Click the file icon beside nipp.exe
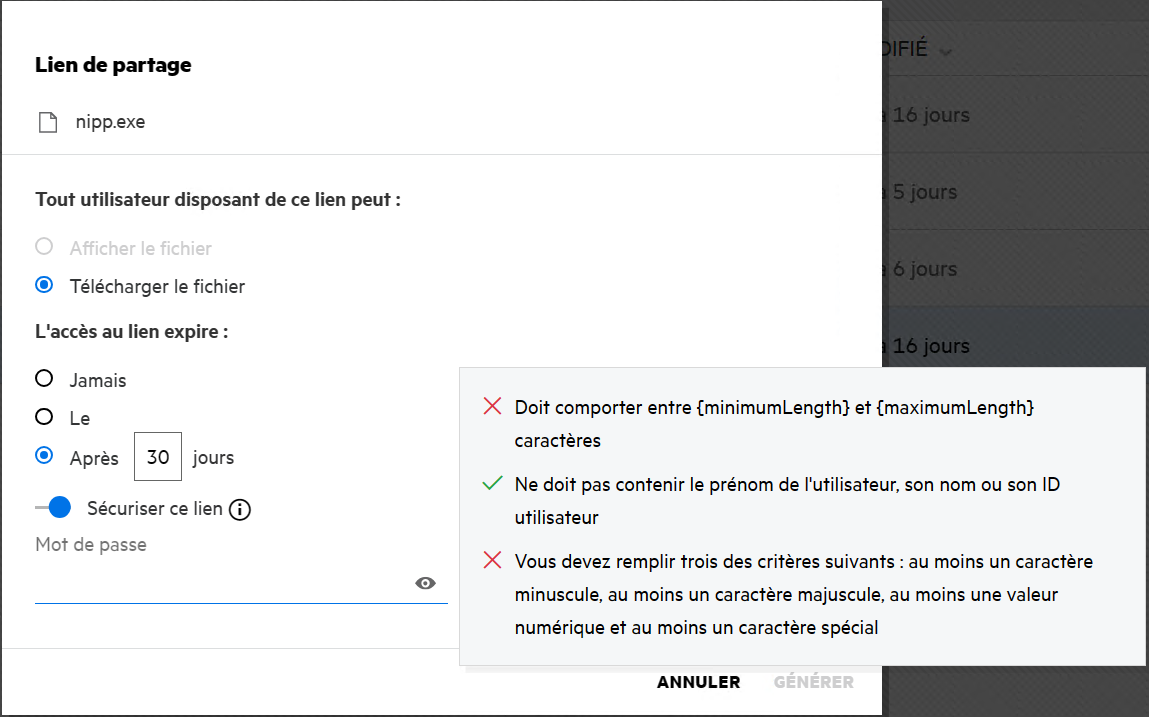 [48, 123]
